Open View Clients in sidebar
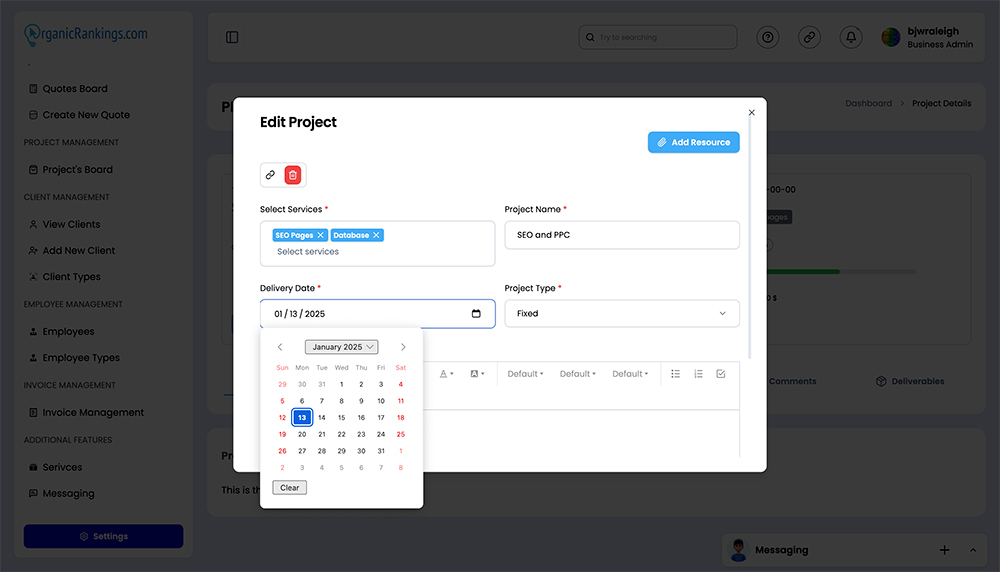 [x=64, y=224]
